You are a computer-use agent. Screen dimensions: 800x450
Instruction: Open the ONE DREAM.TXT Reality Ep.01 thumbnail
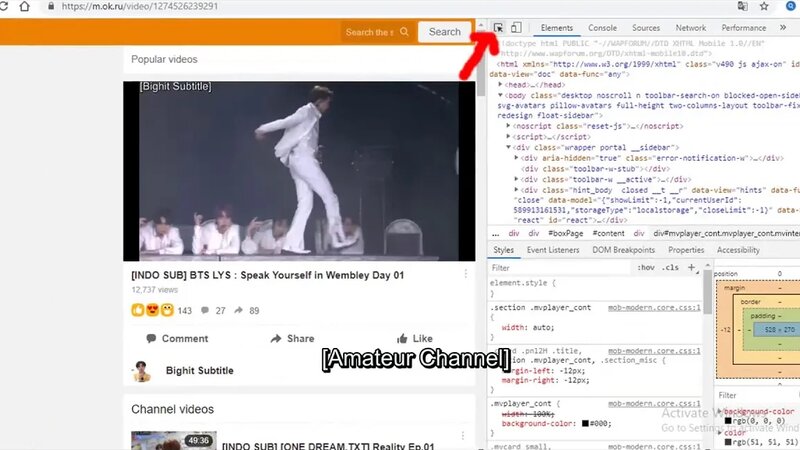click(x=173, y=440)
